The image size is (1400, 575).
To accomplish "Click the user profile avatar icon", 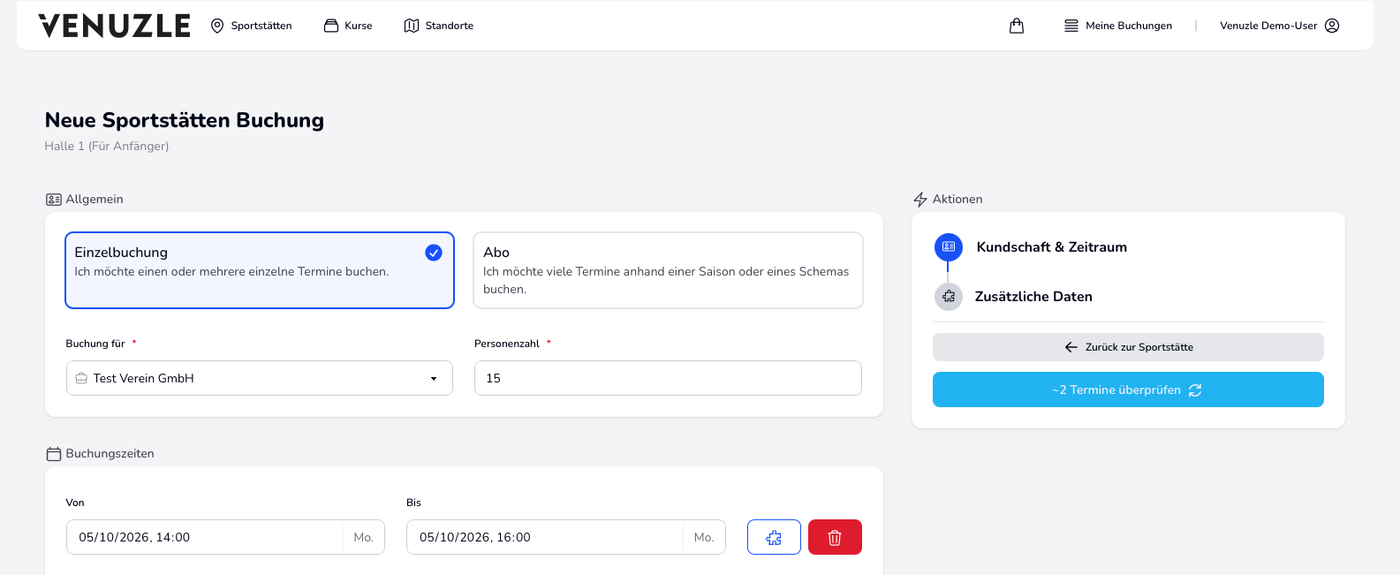I will 1332,26.
